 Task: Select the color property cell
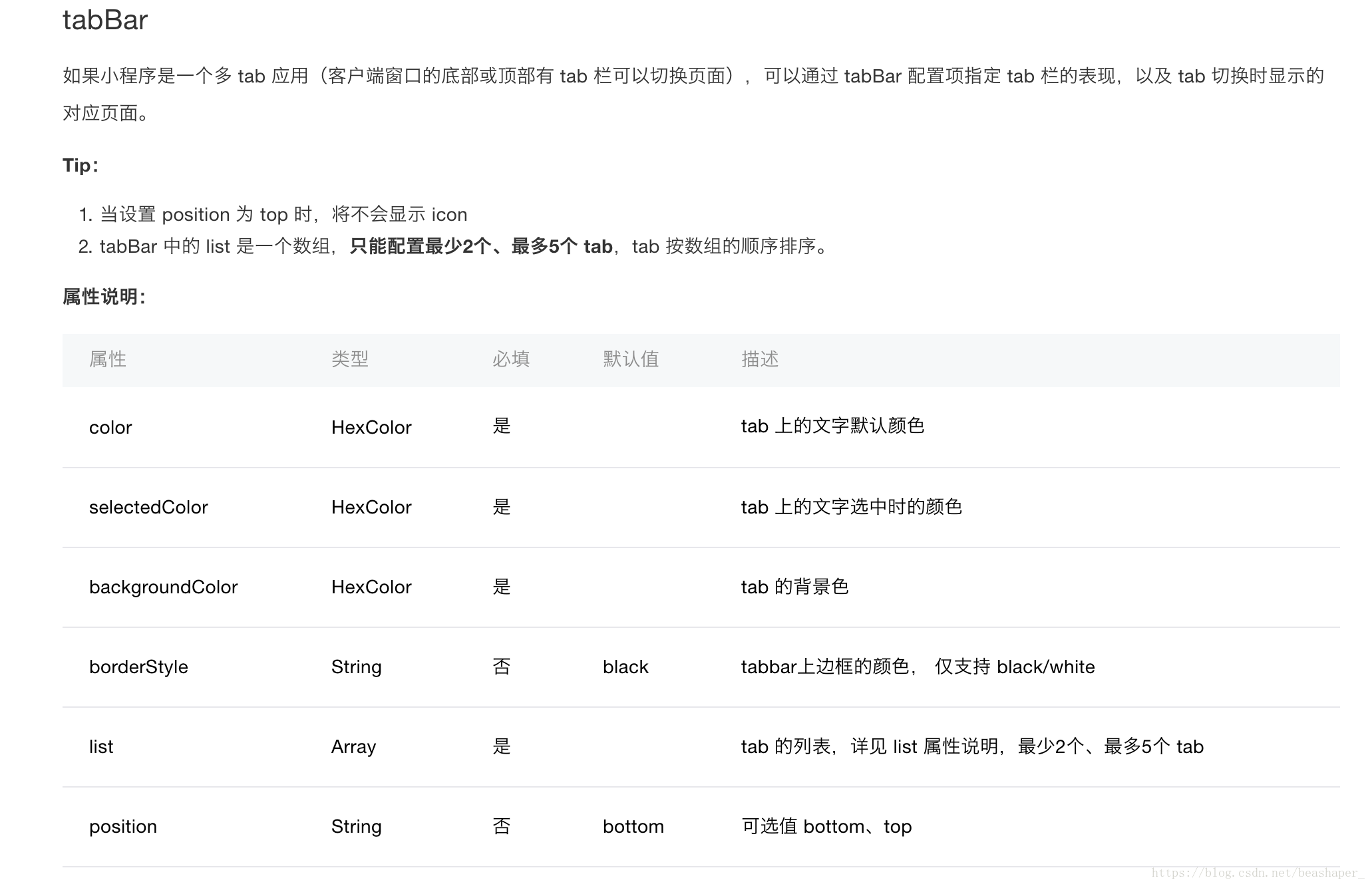[x=110, y=428]
